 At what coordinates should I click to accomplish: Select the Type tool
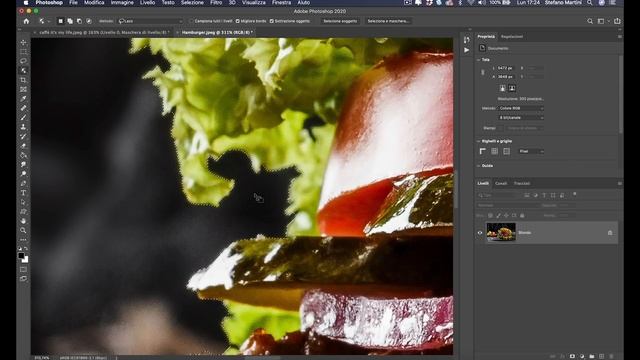[23, 193]
